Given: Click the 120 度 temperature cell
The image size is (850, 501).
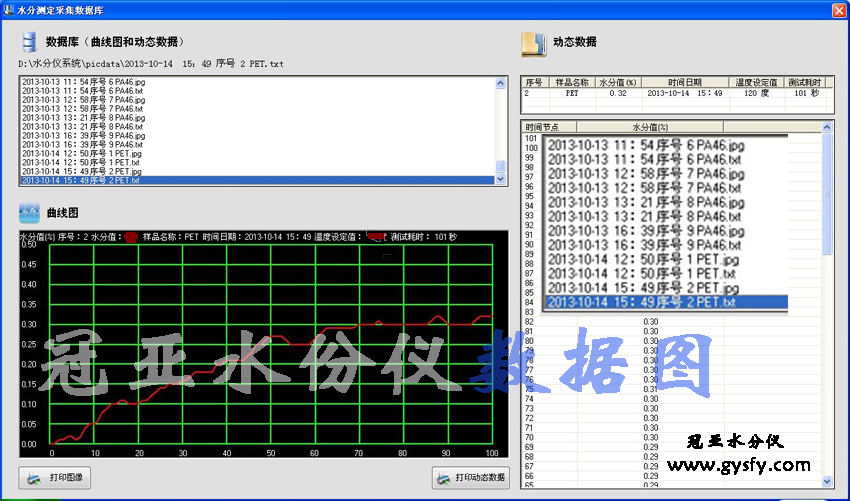Looking at the screenshot, I should (x=756, y=93).
